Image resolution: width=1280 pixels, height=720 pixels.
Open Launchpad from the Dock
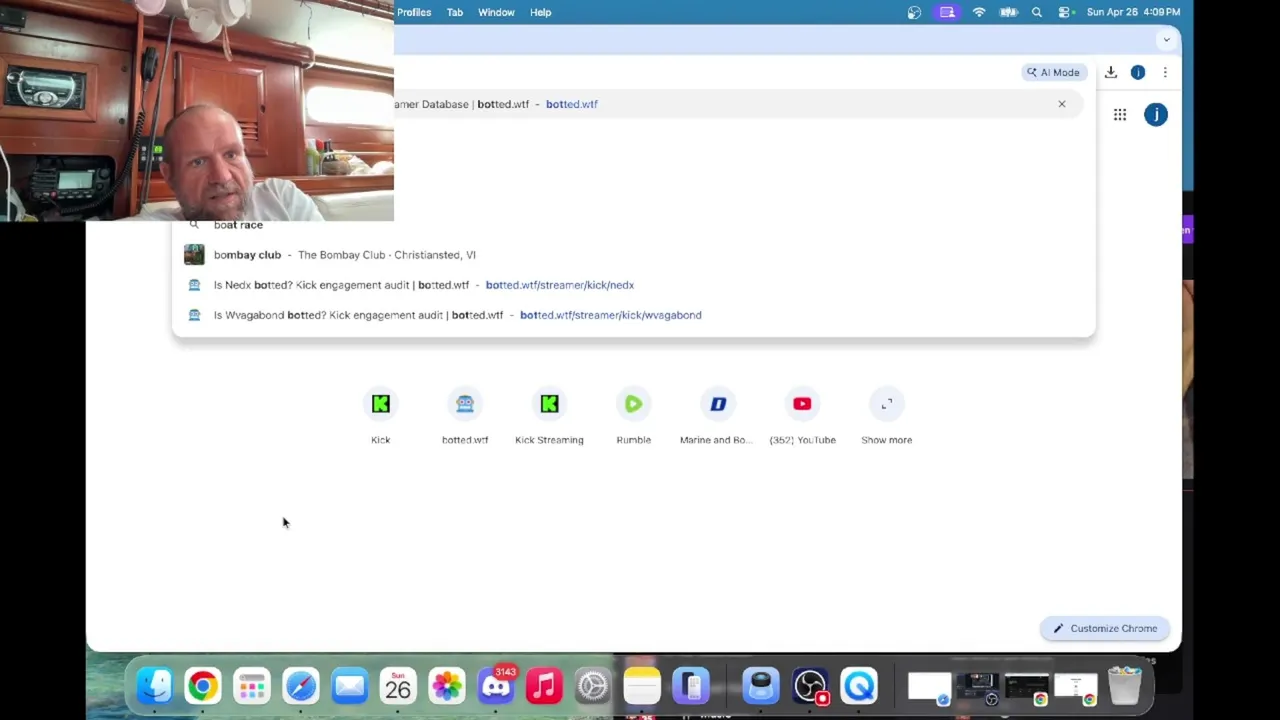(252, 686)
